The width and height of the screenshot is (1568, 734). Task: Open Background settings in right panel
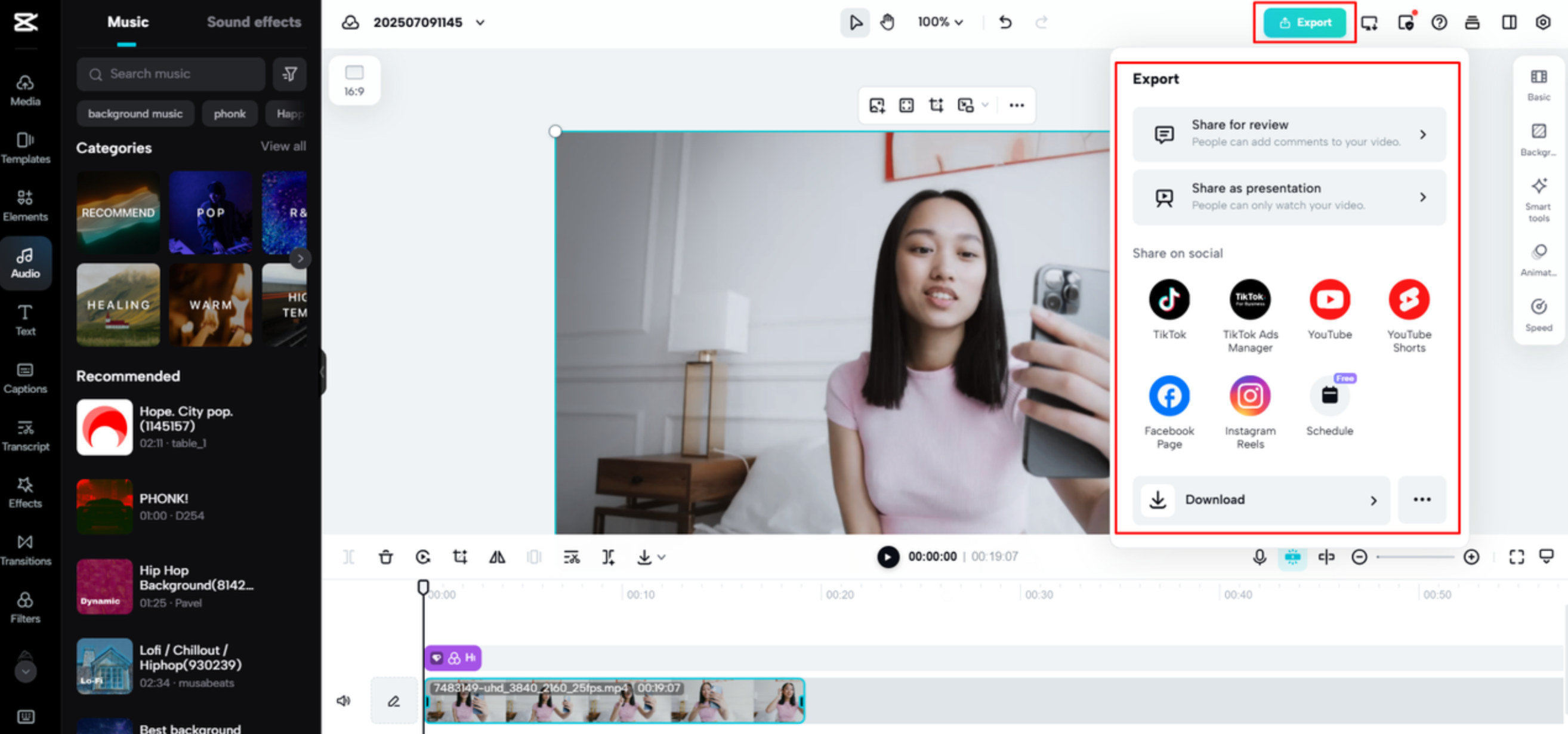(1538, 140)
